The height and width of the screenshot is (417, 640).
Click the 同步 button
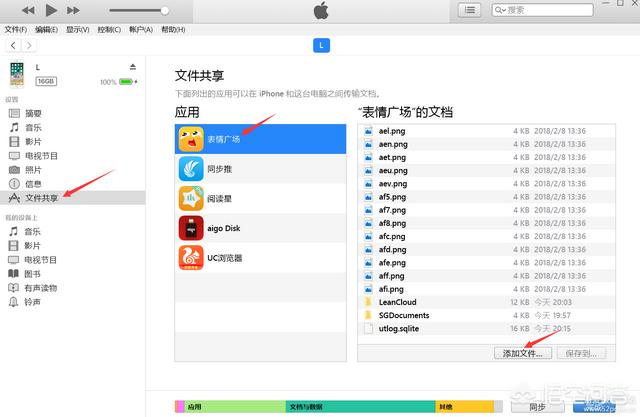[537, 408]
